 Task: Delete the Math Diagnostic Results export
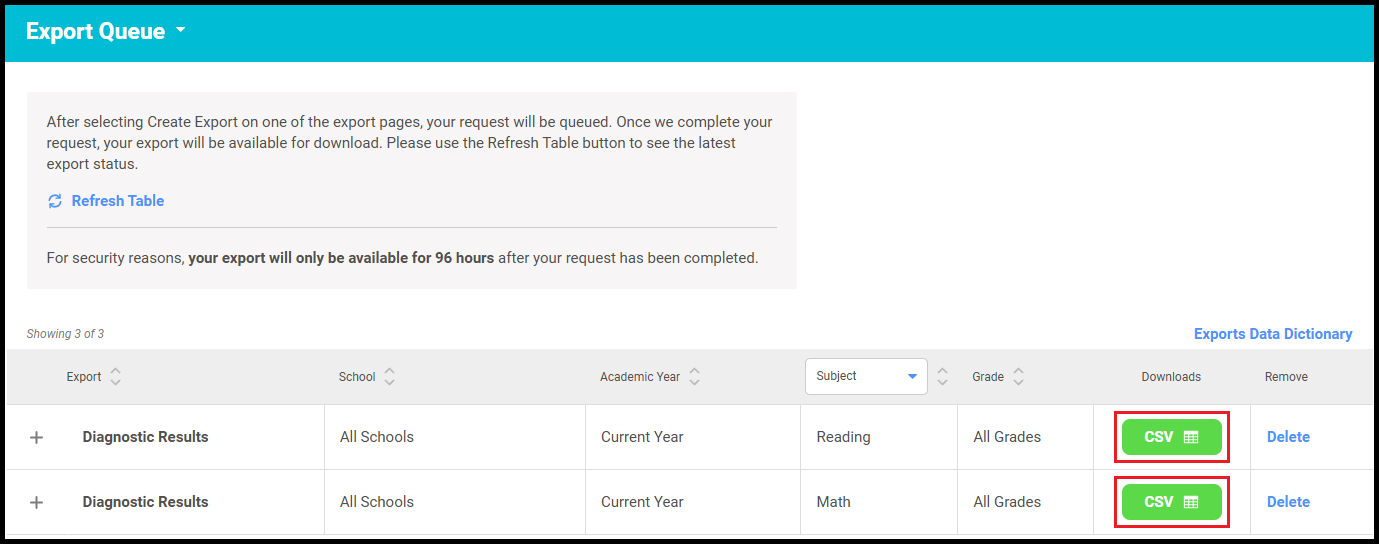[x=1288, y=502]
